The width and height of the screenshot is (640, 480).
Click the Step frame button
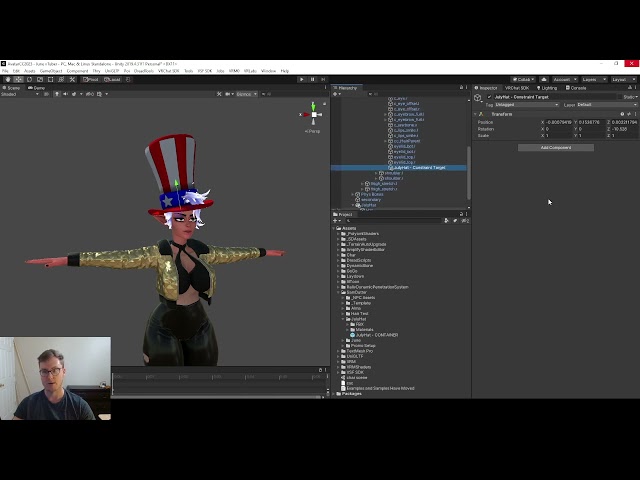[323, 80]
